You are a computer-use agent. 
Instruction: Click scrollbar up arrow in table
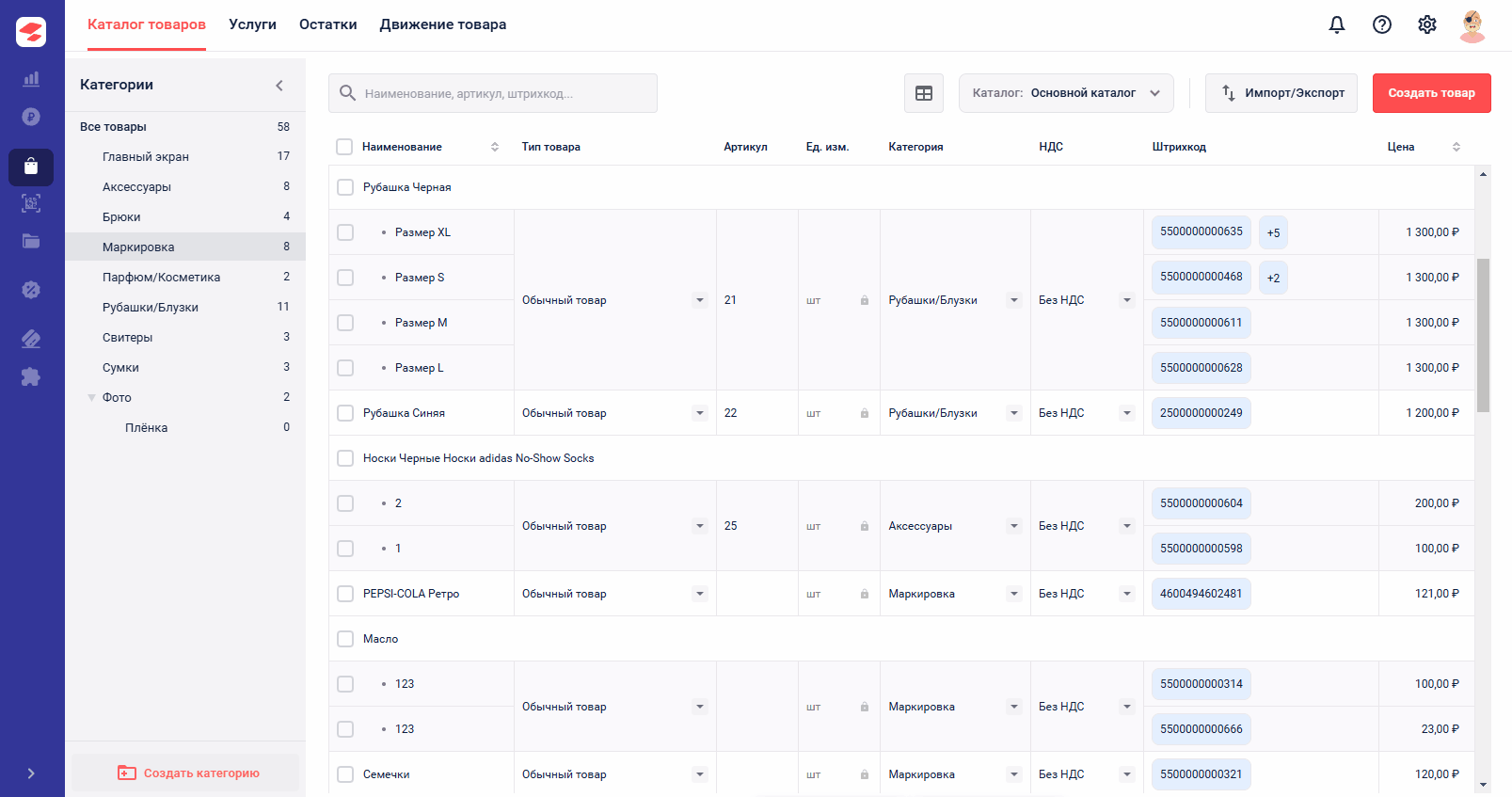pyautogui.click(x=1484, y=174)
